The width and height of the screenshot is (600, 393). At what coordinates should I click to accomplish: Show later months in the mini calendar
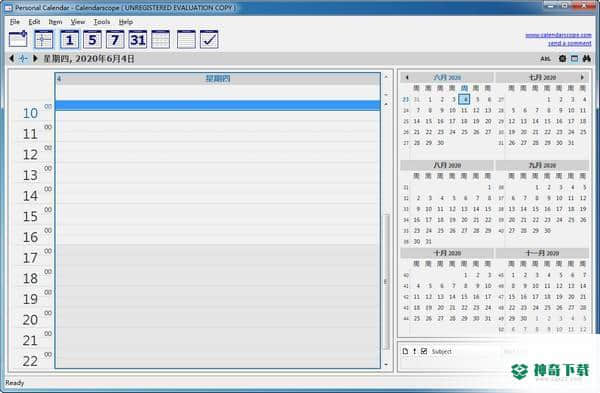click(582, 77)
